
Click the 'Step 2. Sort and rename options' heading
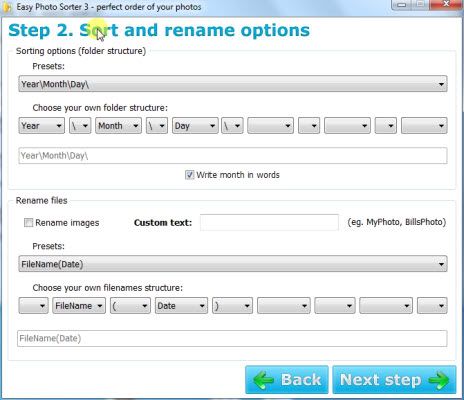coord(159,30)
